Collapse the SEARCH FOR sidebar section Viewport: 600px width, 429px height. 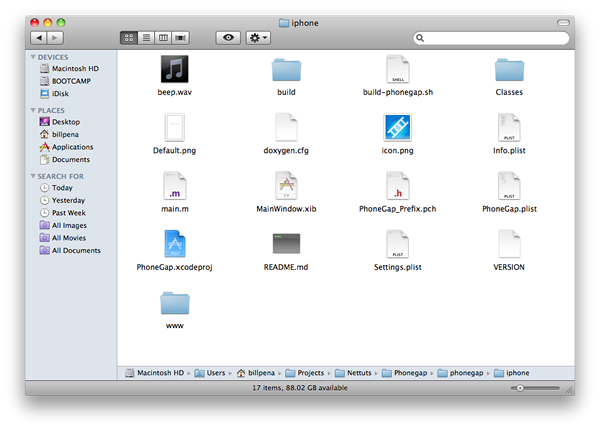click(x=33, y=176)
